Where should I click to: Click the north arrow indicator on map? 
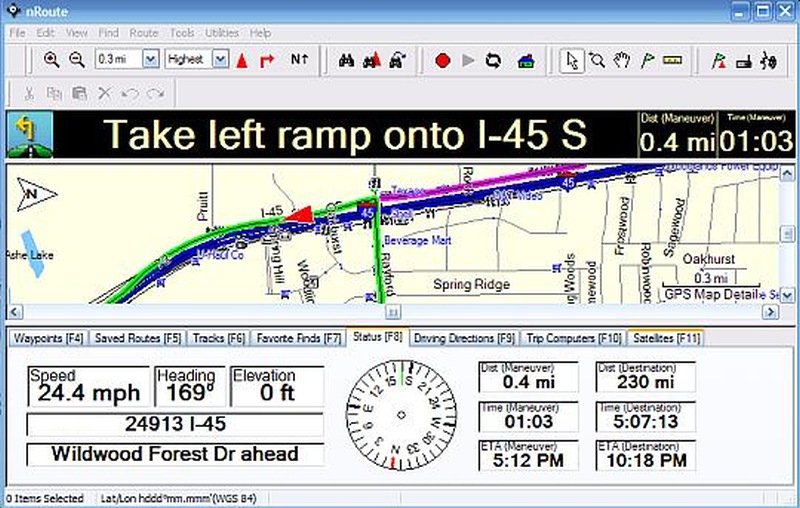pos(36,194)
